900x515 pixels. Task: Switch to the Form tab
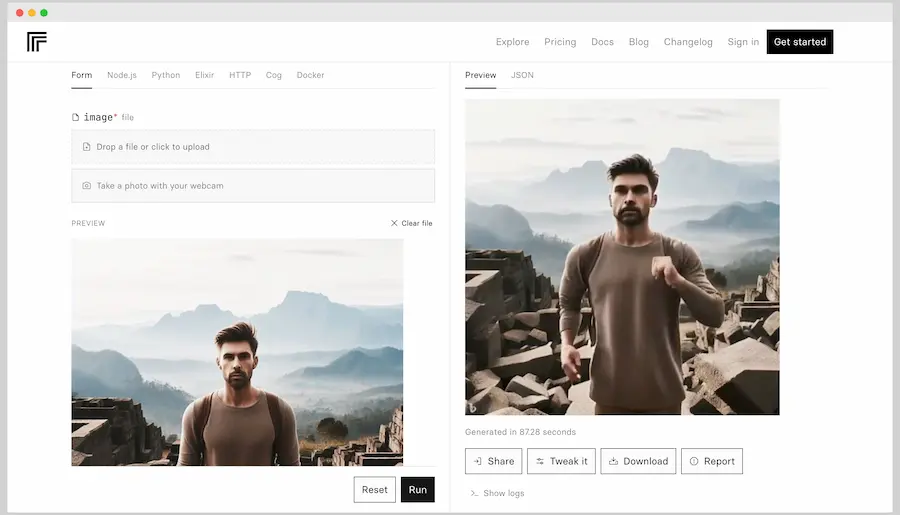coord(82,75)
